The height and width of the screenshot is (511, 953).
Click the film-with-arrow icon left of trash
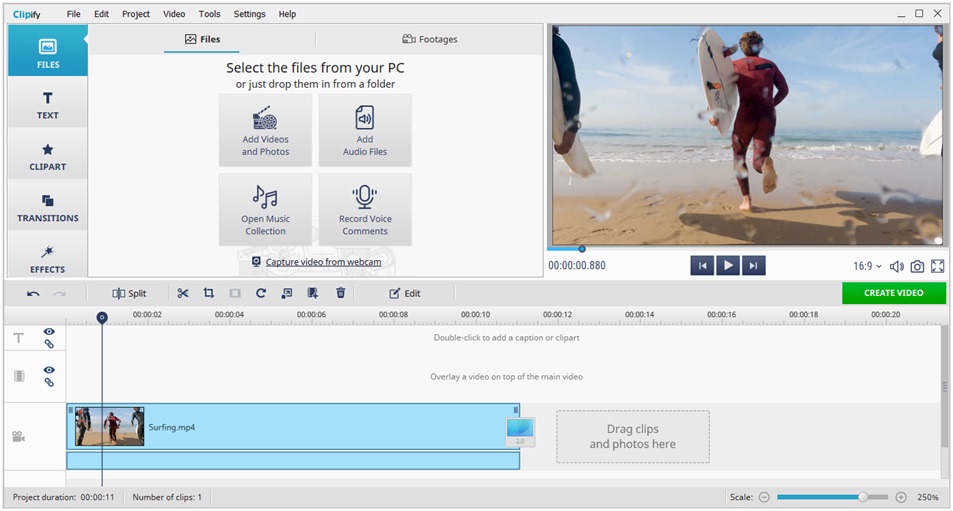pos(313,293)
